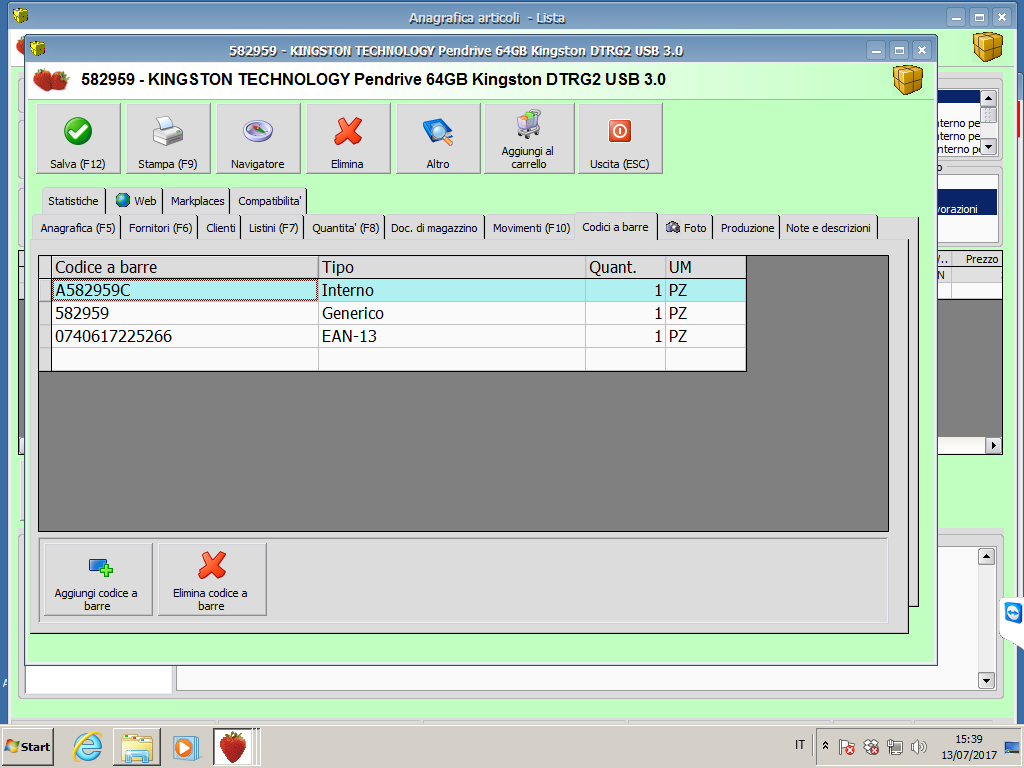Click the right scroll arrow in Lista window
This screenshot has width=1024, height=768.
pyautogui.click(x=993, y=445)
